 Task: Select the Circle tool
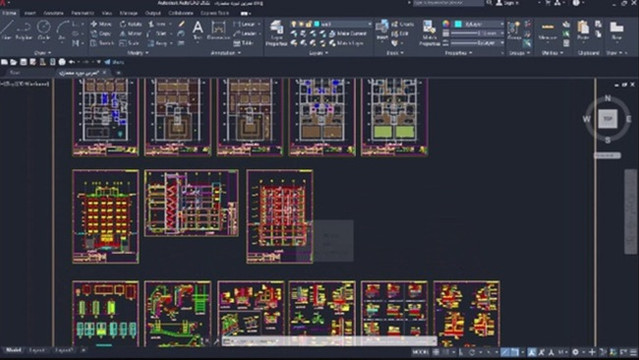click(x=44, y=31)
